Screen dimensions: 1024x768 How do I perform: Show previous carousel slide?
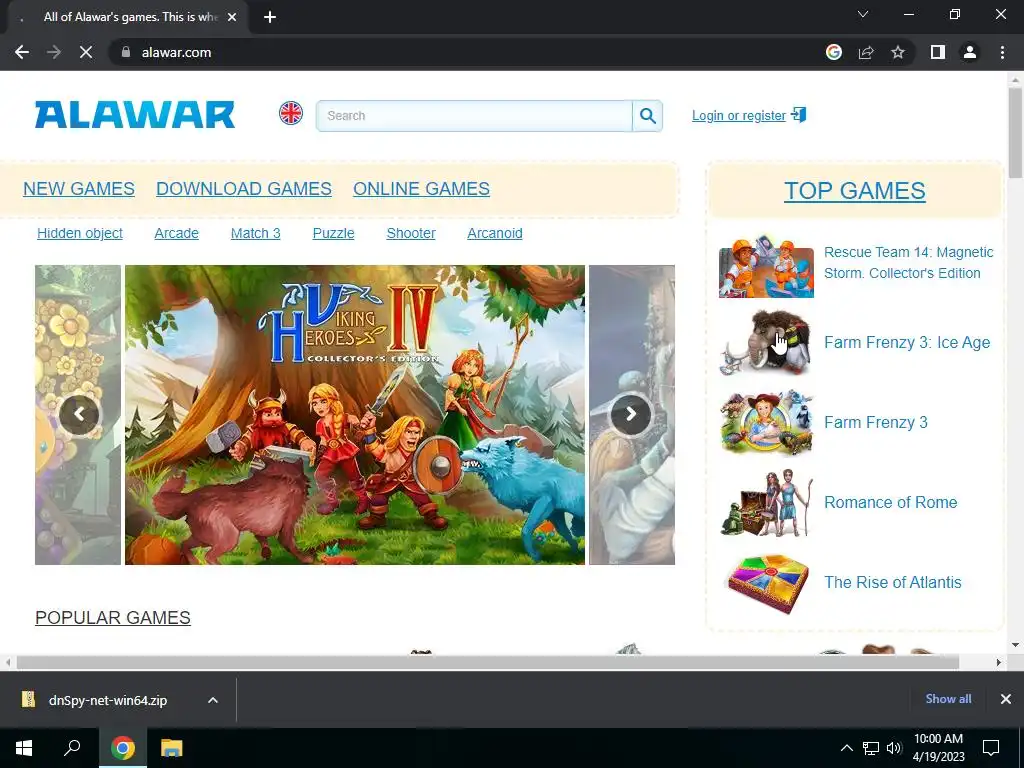click(79, 414)
